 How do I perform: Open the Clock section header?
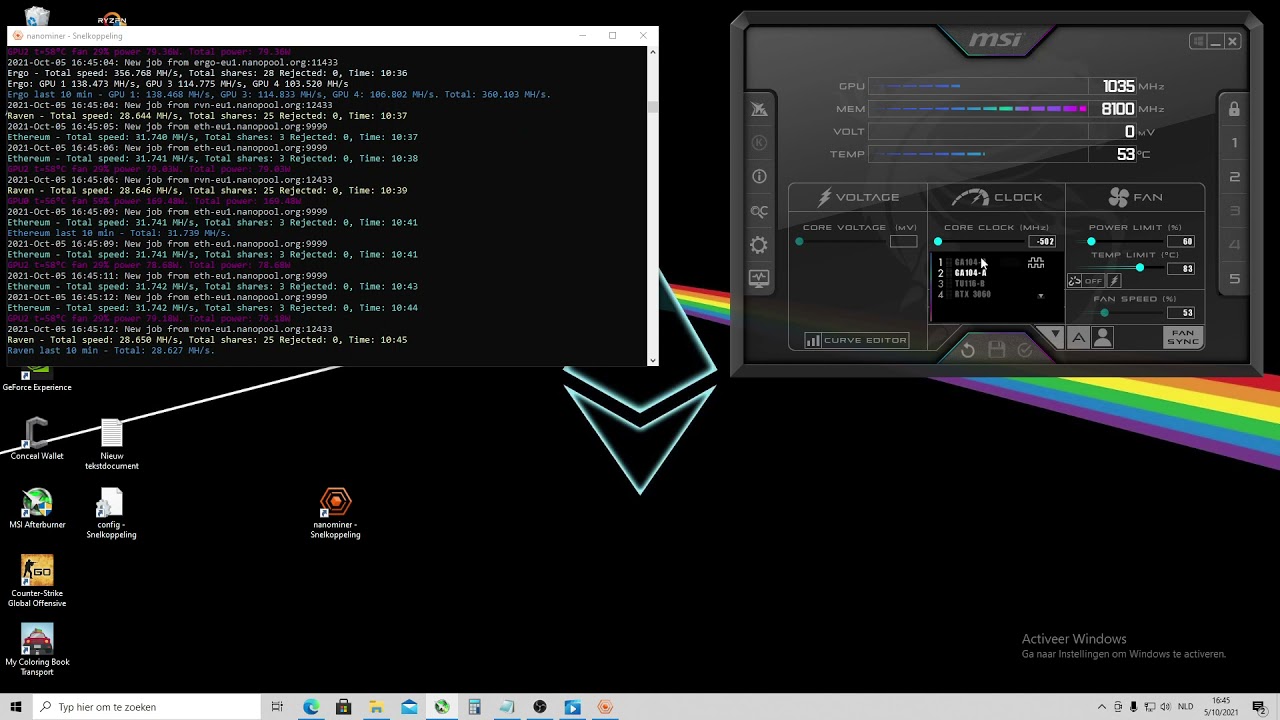(996, 197)
